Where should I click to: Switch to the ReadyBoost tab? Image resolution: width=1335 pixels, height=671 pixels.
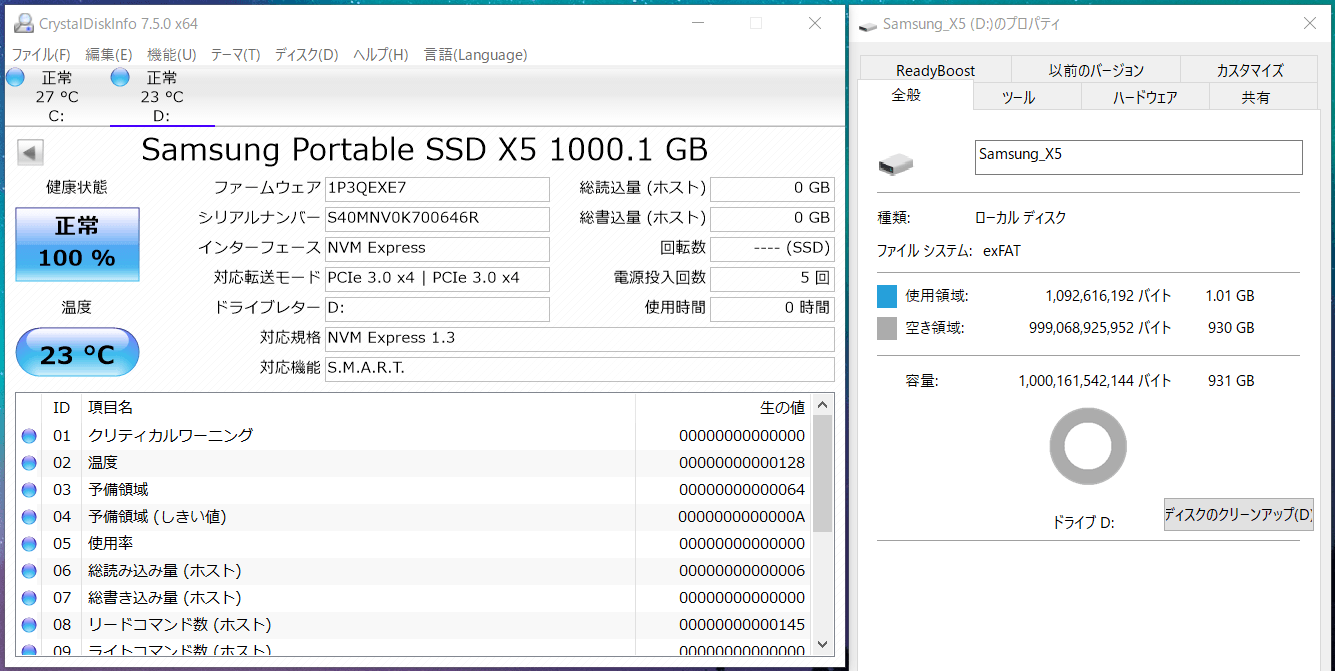pyautogui.click(x=935, y=70)
